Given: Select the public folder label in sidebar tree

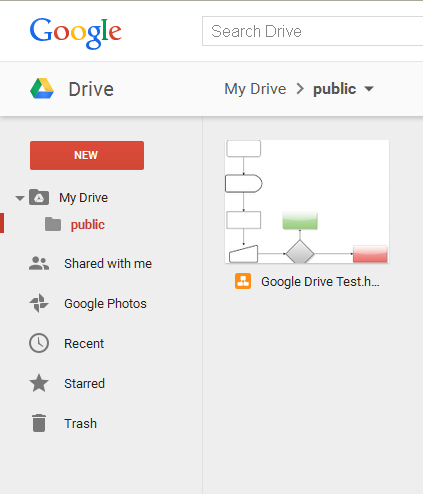Looking at the screenshot, I should 88,225.
